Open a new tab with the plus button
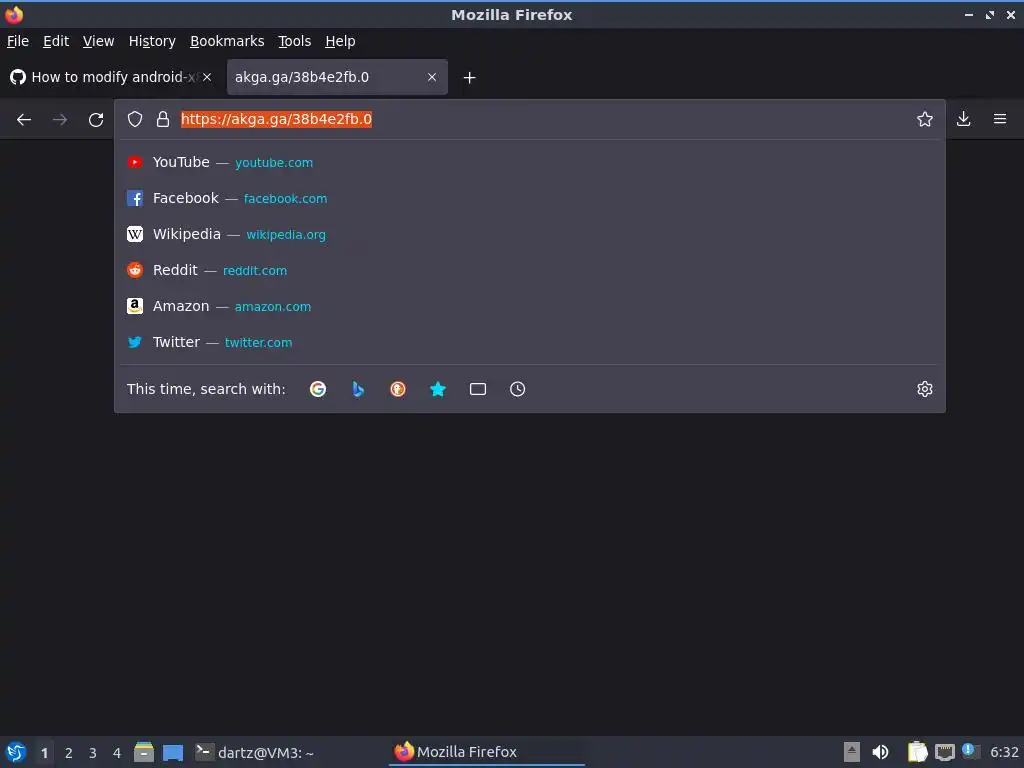Image resolution: width=1024 pixels, height=768 pixels. click(x=469, y=78)
